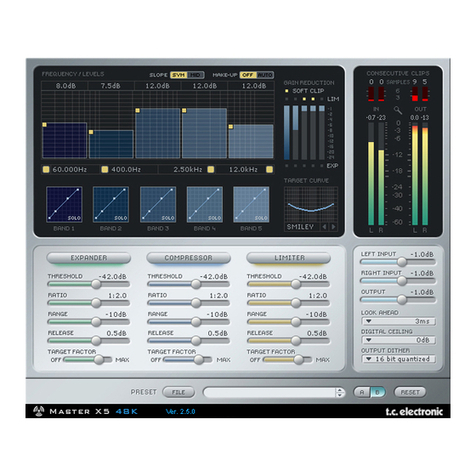Select the B comparison setting
The width and height of the screenshot is (476, 476).
tap(378, 392)
